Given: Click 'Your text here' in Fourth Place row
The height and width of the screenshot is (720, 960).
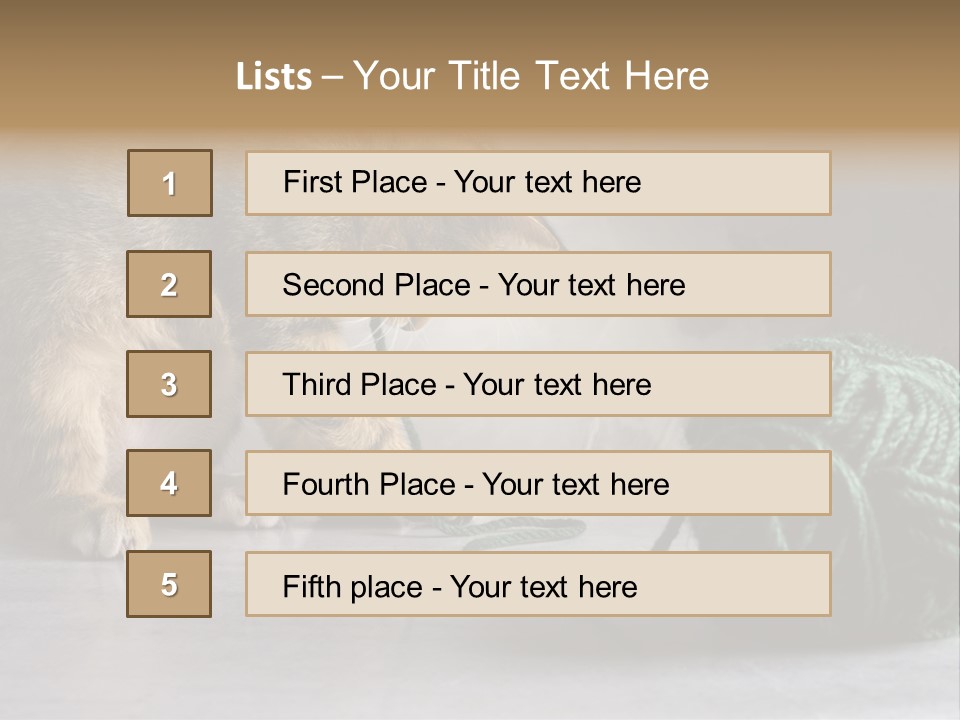Looking at the screenshot, I should 575,485.
